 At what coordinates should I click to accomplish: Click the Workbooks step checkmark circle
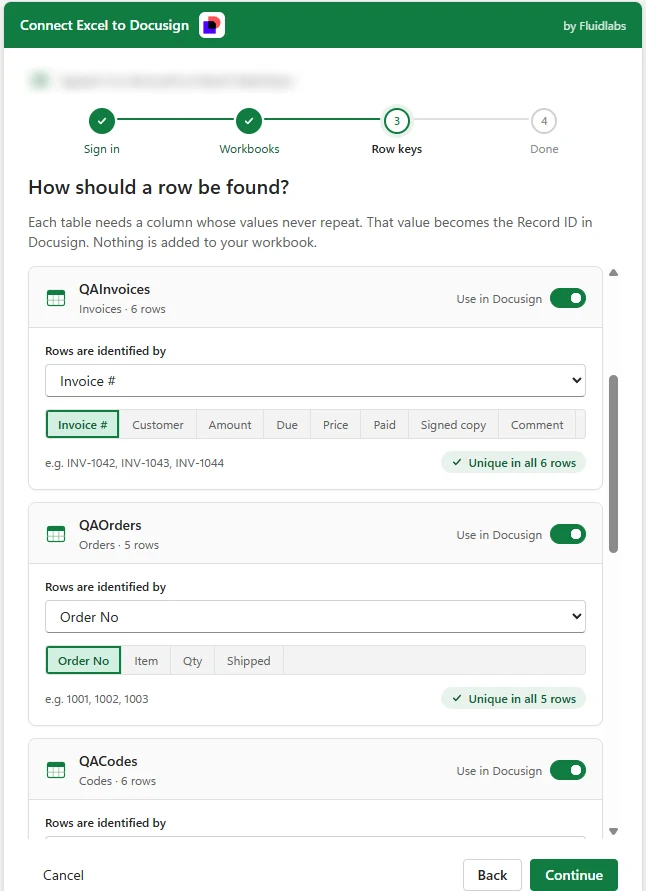[249, 120]
